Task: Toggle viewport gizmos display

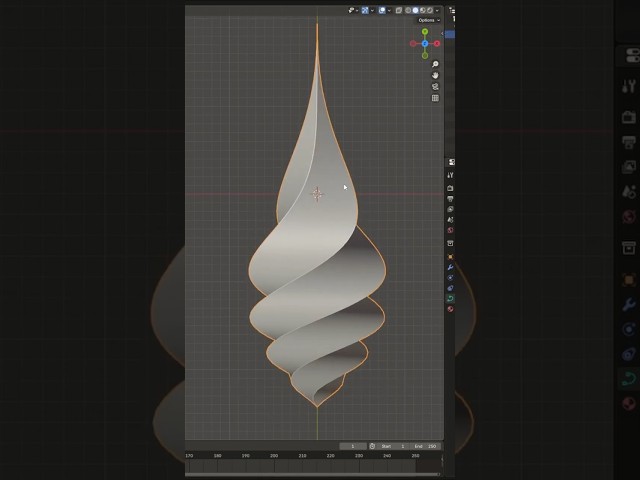Action: [365, 10]
